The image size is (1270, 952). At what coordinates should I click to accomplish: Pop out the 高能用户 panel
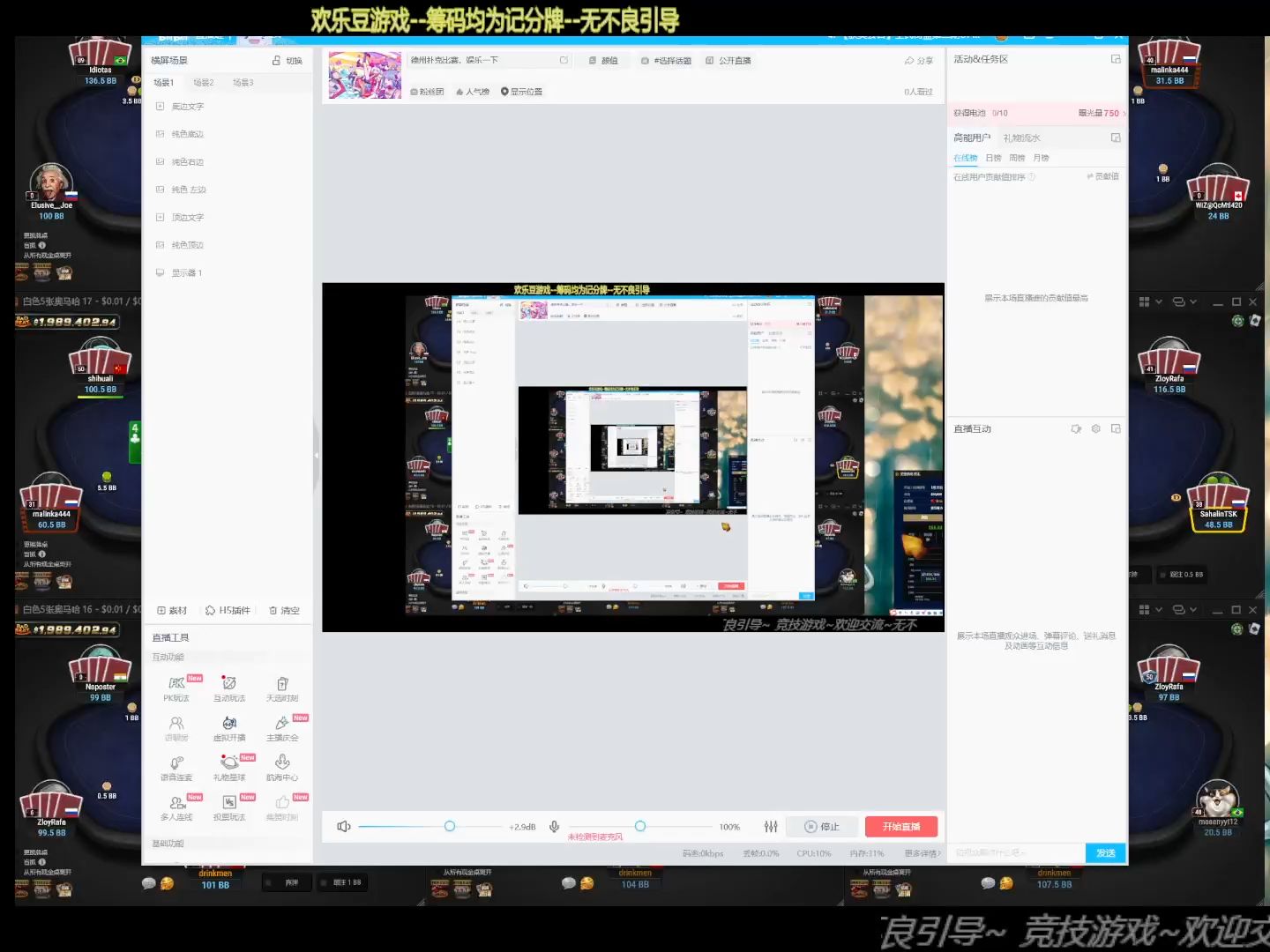[x=1116, y=138]
